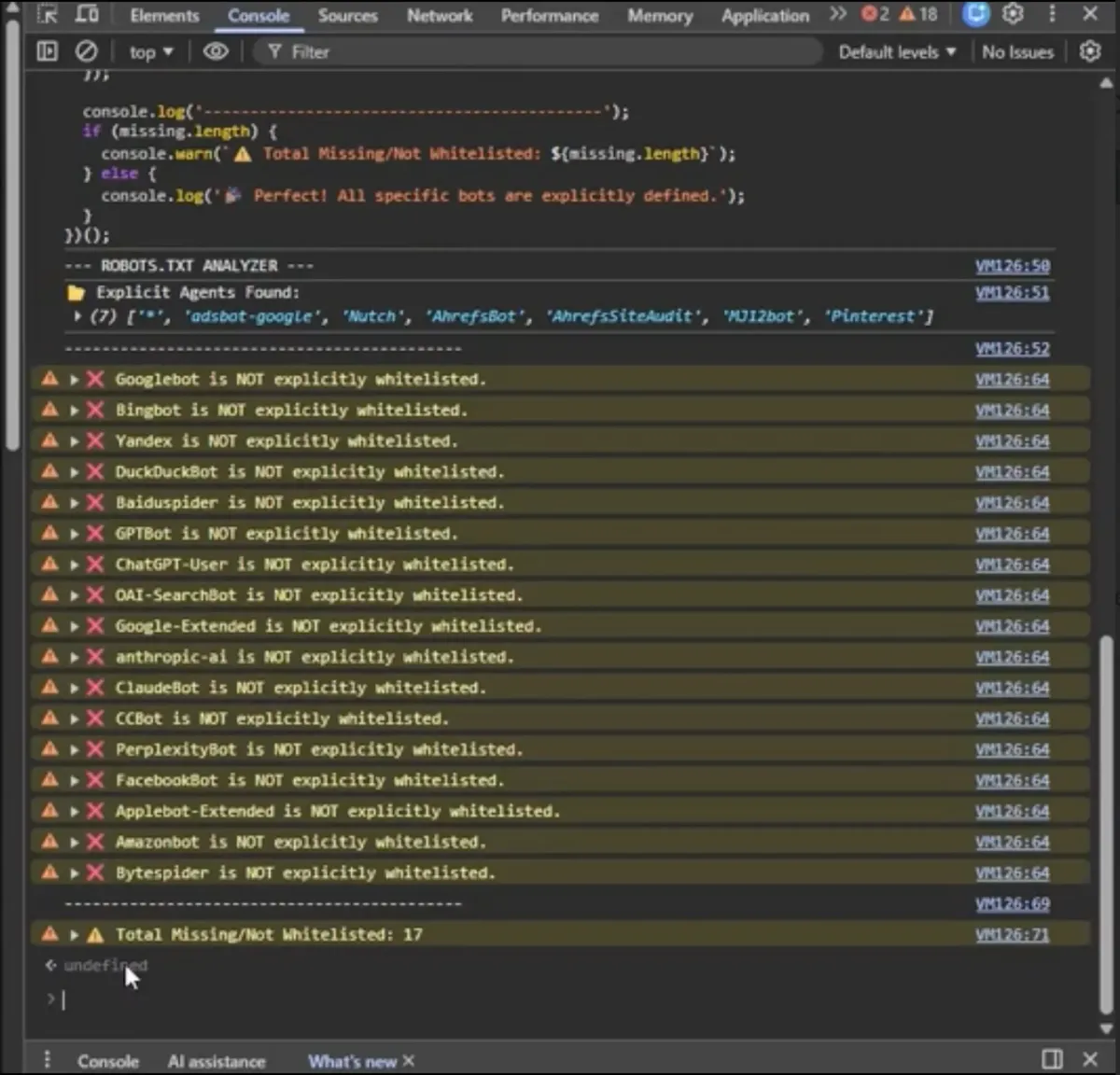Clear the console with the ban icon
Screen dimensions: 1120x1075
pos(86,52)
